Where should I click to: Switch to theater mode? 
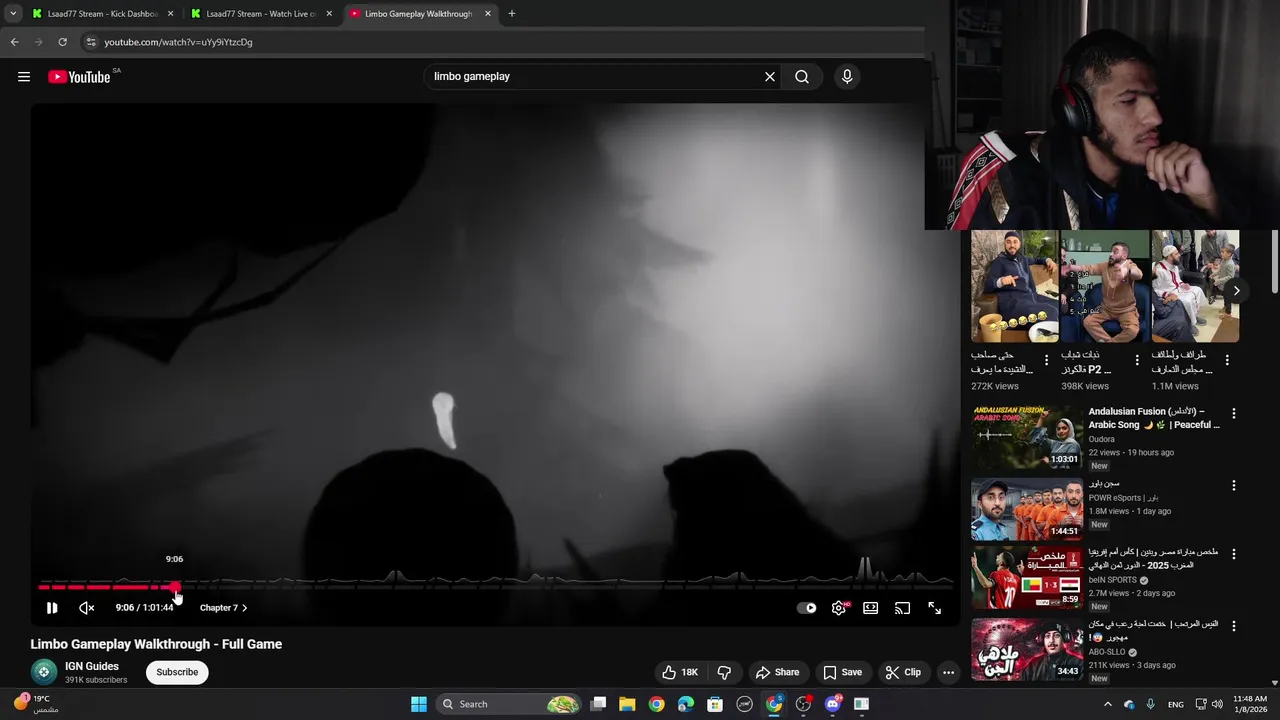pos(871,608)
